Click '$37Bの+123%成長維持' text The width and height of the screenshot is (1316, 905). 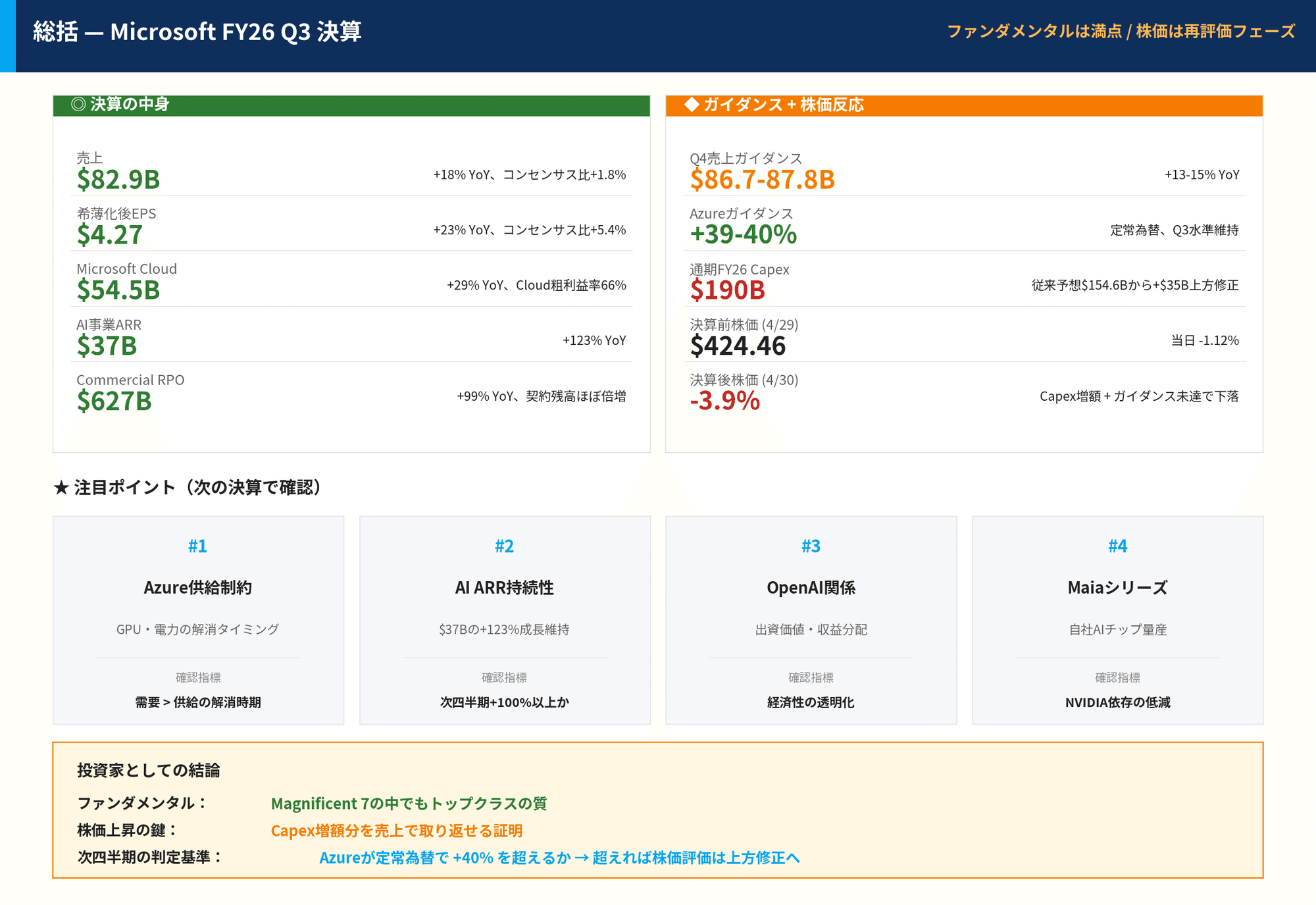[x=505, y=630]
